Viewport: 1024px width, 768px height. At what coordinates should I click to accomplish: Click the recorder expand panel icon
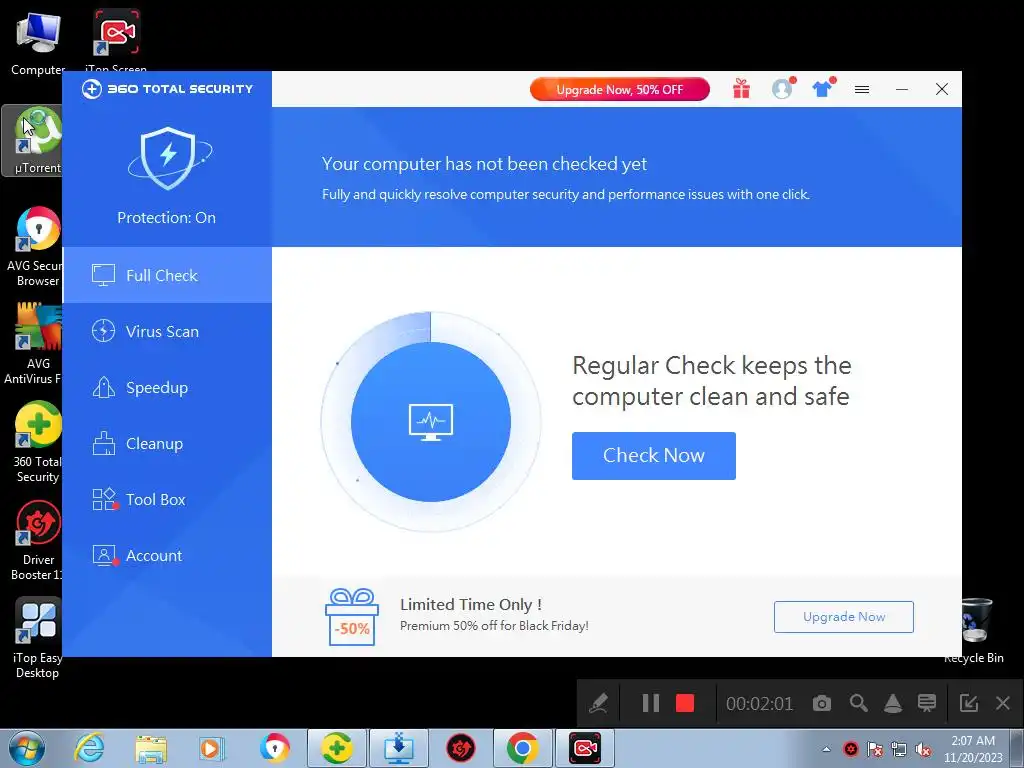point(968,703)
